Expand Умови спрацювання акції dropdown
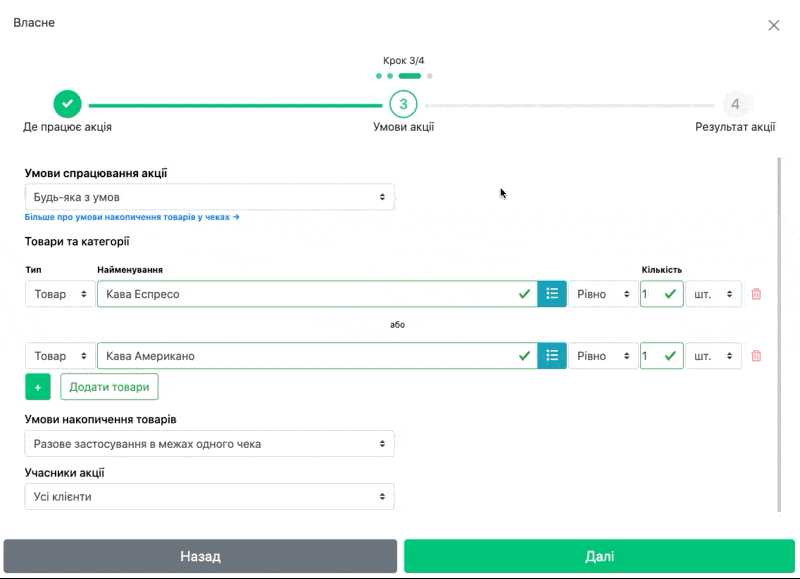 (x=209, y=197)
